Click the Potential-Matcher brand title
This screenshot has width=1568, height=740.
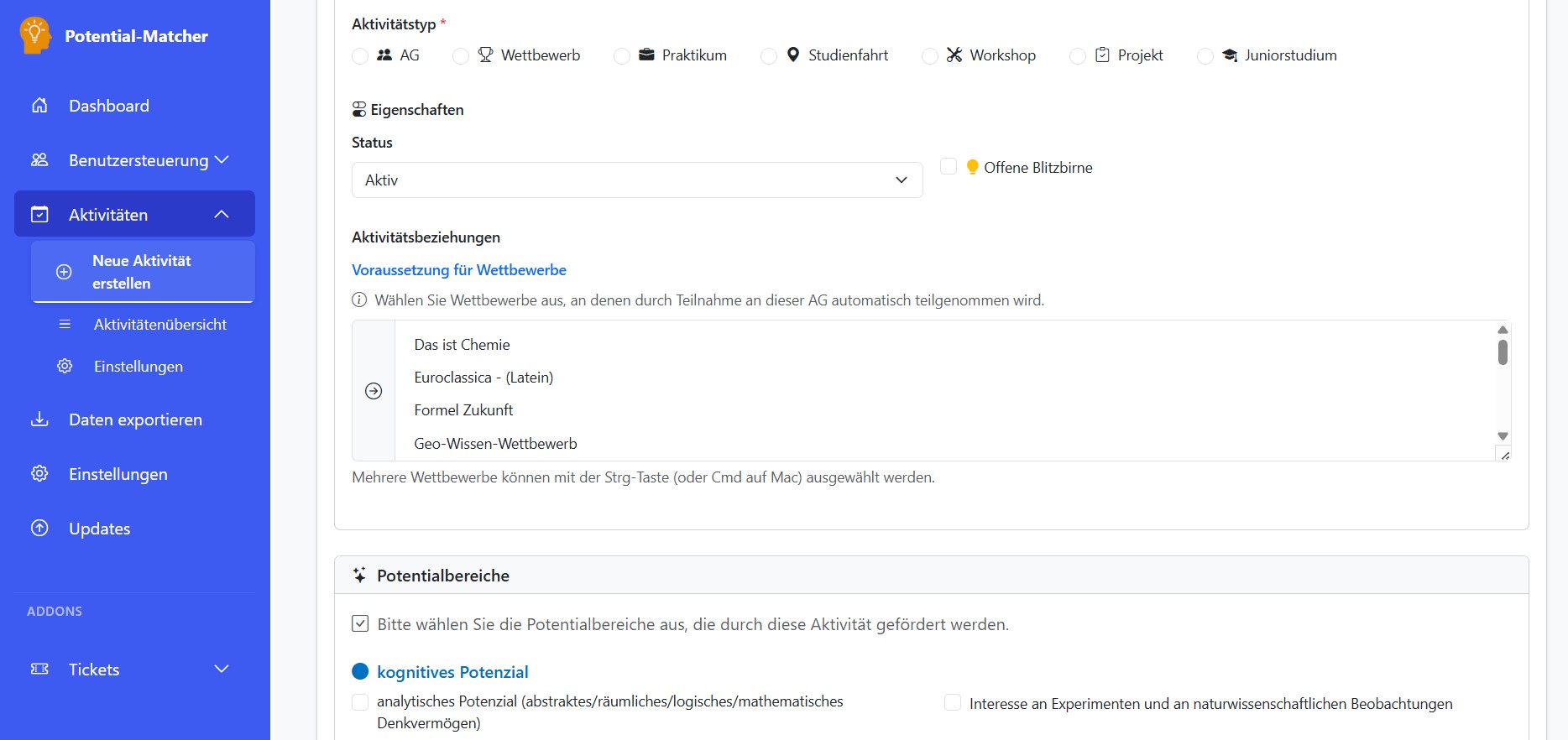136,36
